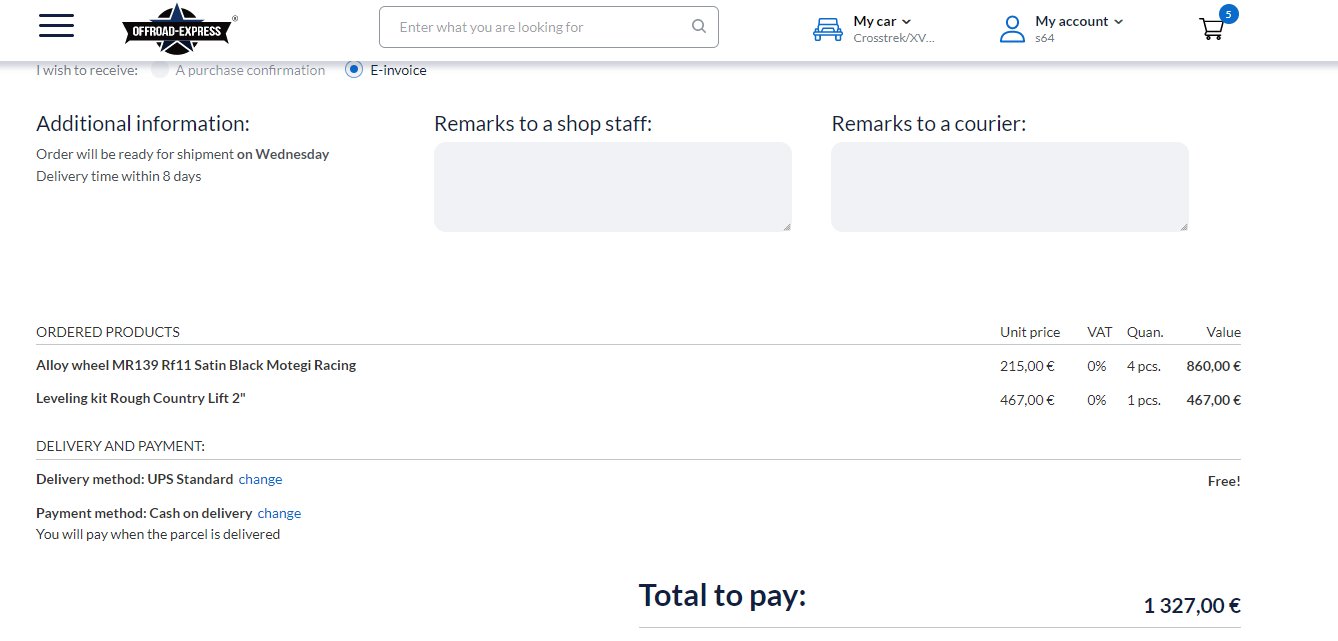Click the user account icon

point(1012,29)
